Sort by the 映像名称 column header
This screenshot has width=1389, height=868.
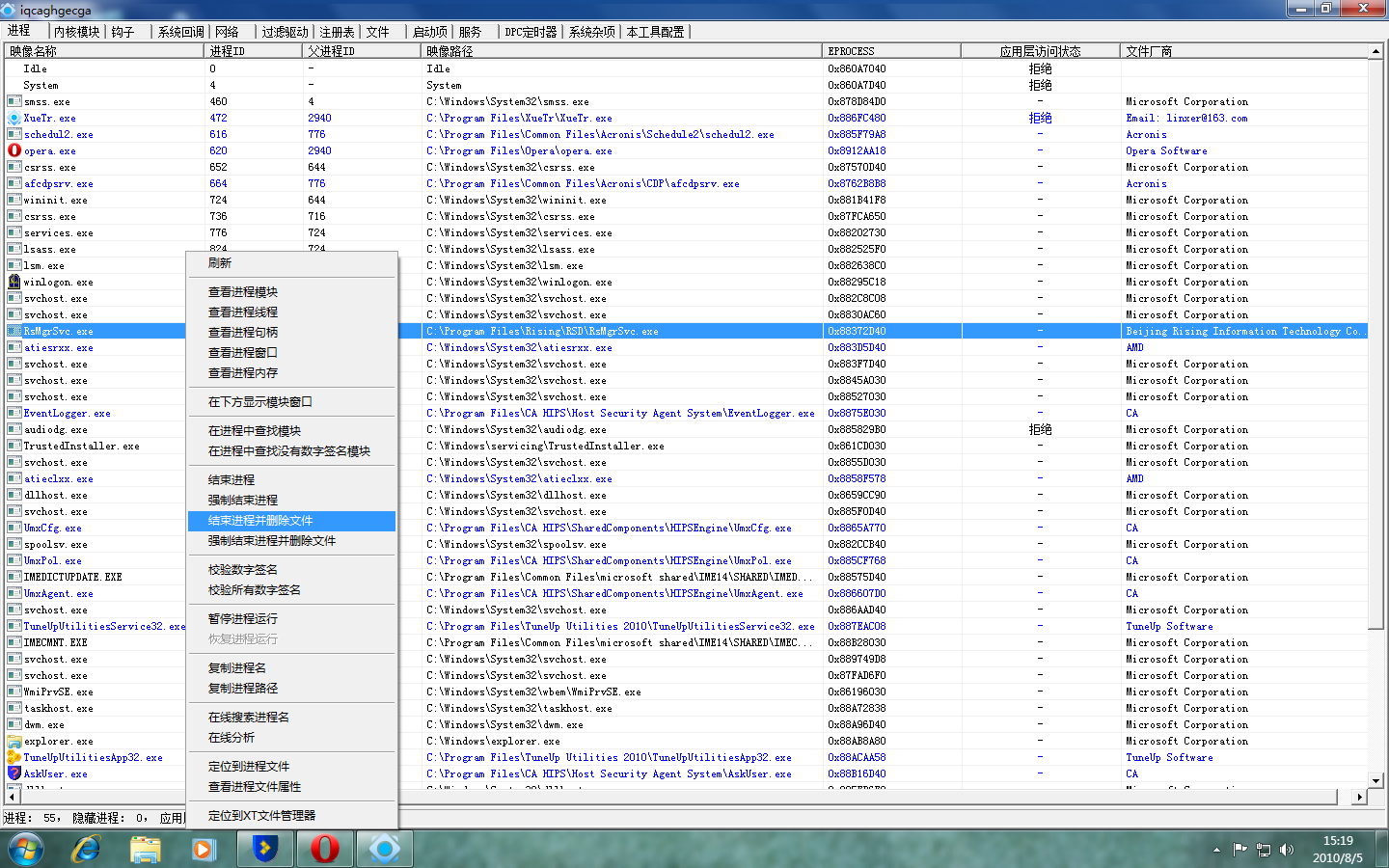point(104,51)
